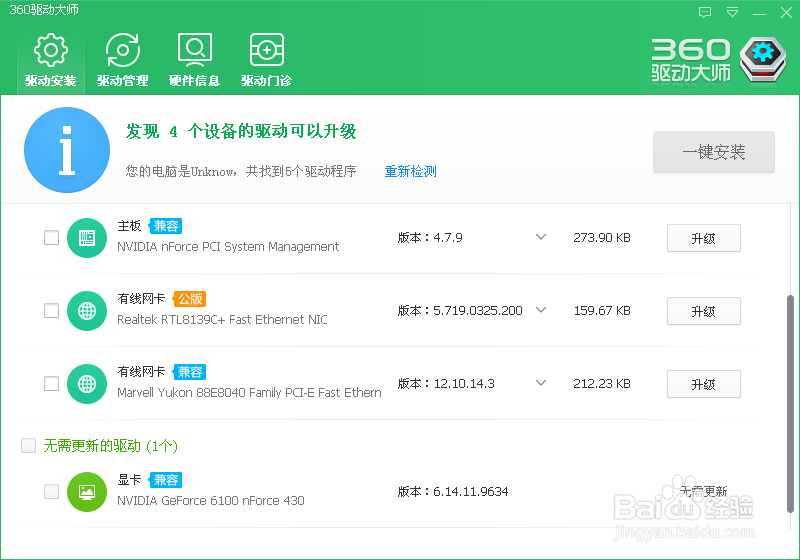This screenshot has width=800, height=560.
Task: Click the NVIDIA nForce PCI System Management text
Action: coord(228,247)
